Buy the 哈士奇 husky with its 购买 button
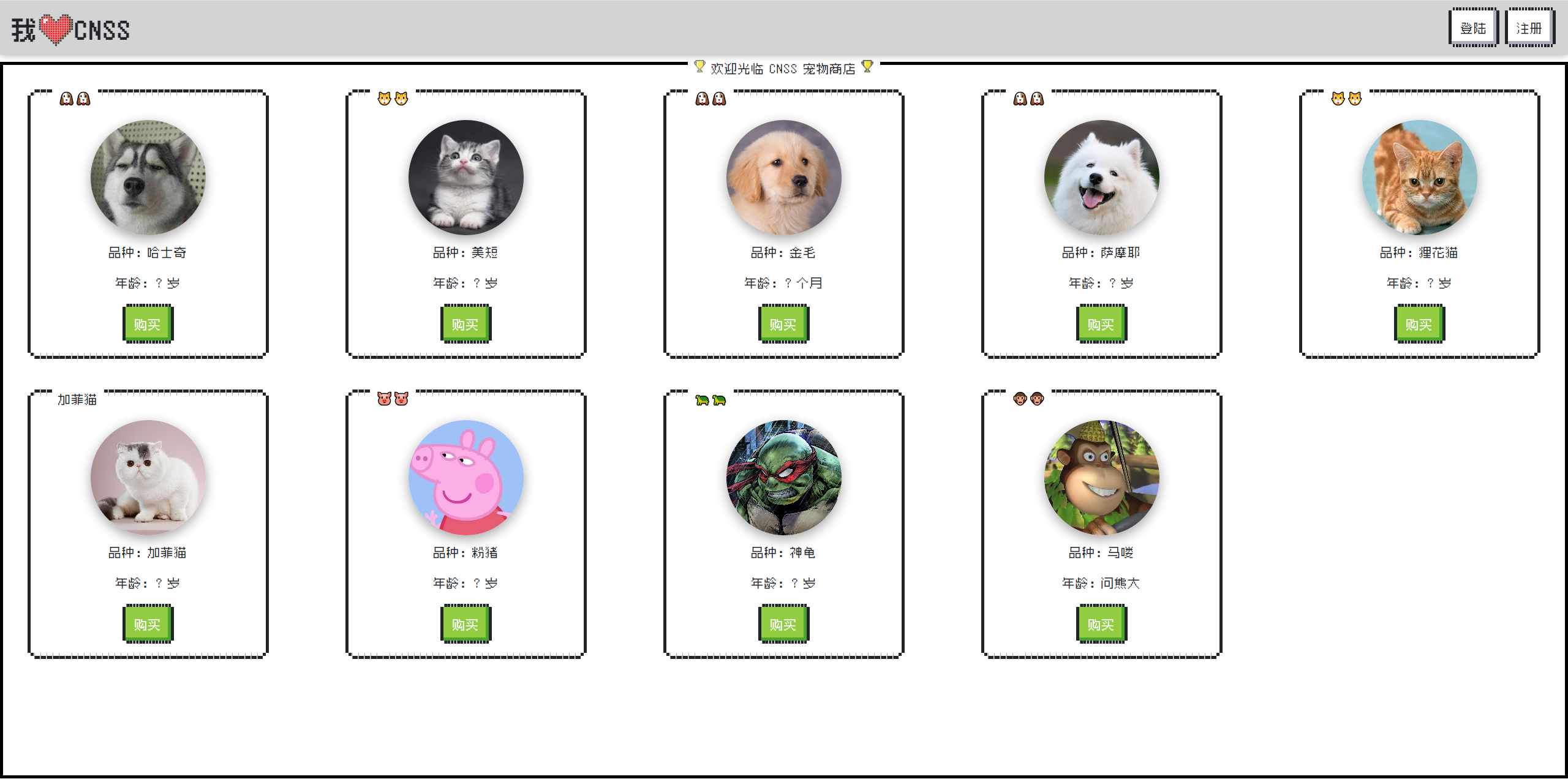Screen dimensions: 1568x779 (x=148, y=324)
